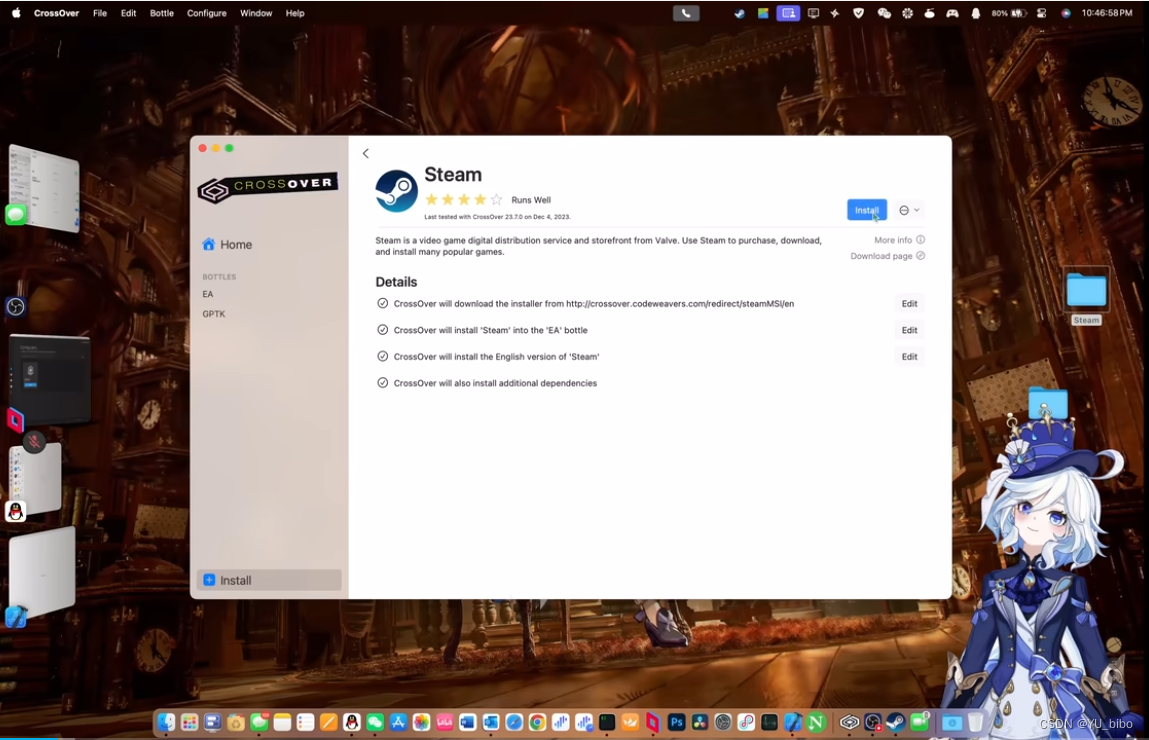
Task: Open the CrossOver menu
Action: pos(56,13)
